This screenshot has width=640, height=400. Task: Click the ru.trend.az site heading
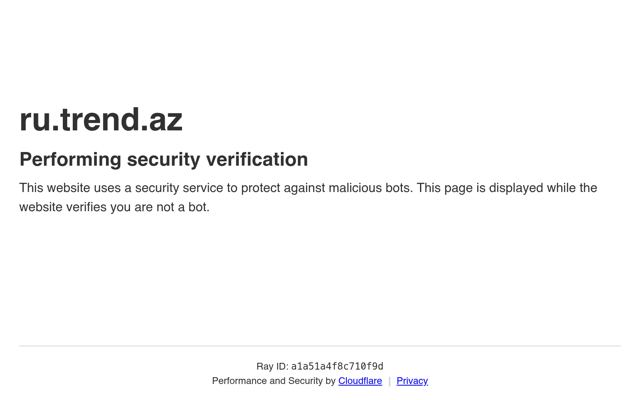click(x=101, y=120)
